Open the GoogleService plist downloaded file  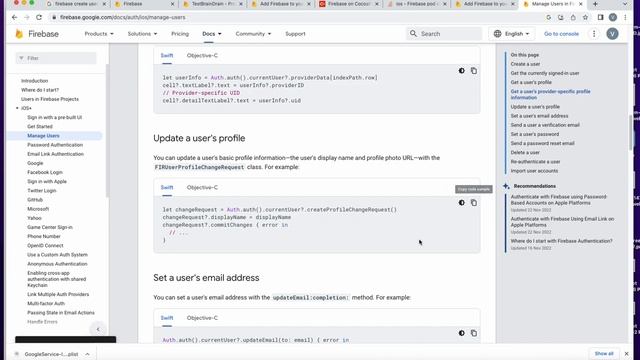pos(51,354)
